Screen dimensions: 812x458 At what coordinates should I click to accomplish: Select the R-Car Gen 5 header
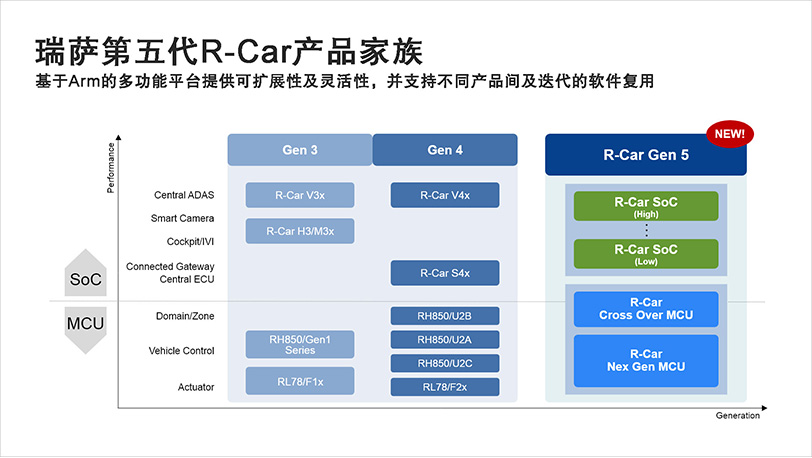tap(646, 155)
